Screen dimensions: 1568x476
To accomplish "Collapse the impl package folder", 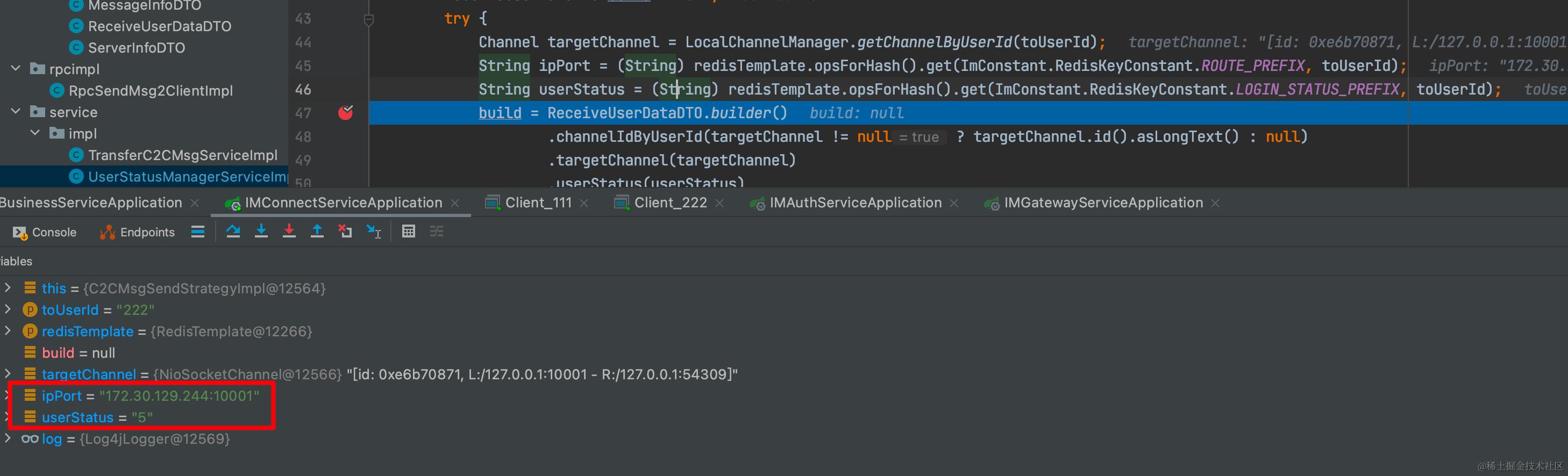I will [x=35, y=133].
